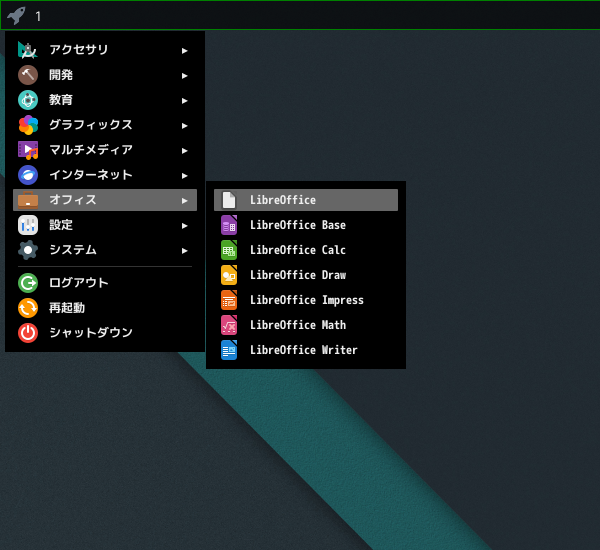
Task: Launch LibreOffice Writer from submenu
Action: pos(306,350)
